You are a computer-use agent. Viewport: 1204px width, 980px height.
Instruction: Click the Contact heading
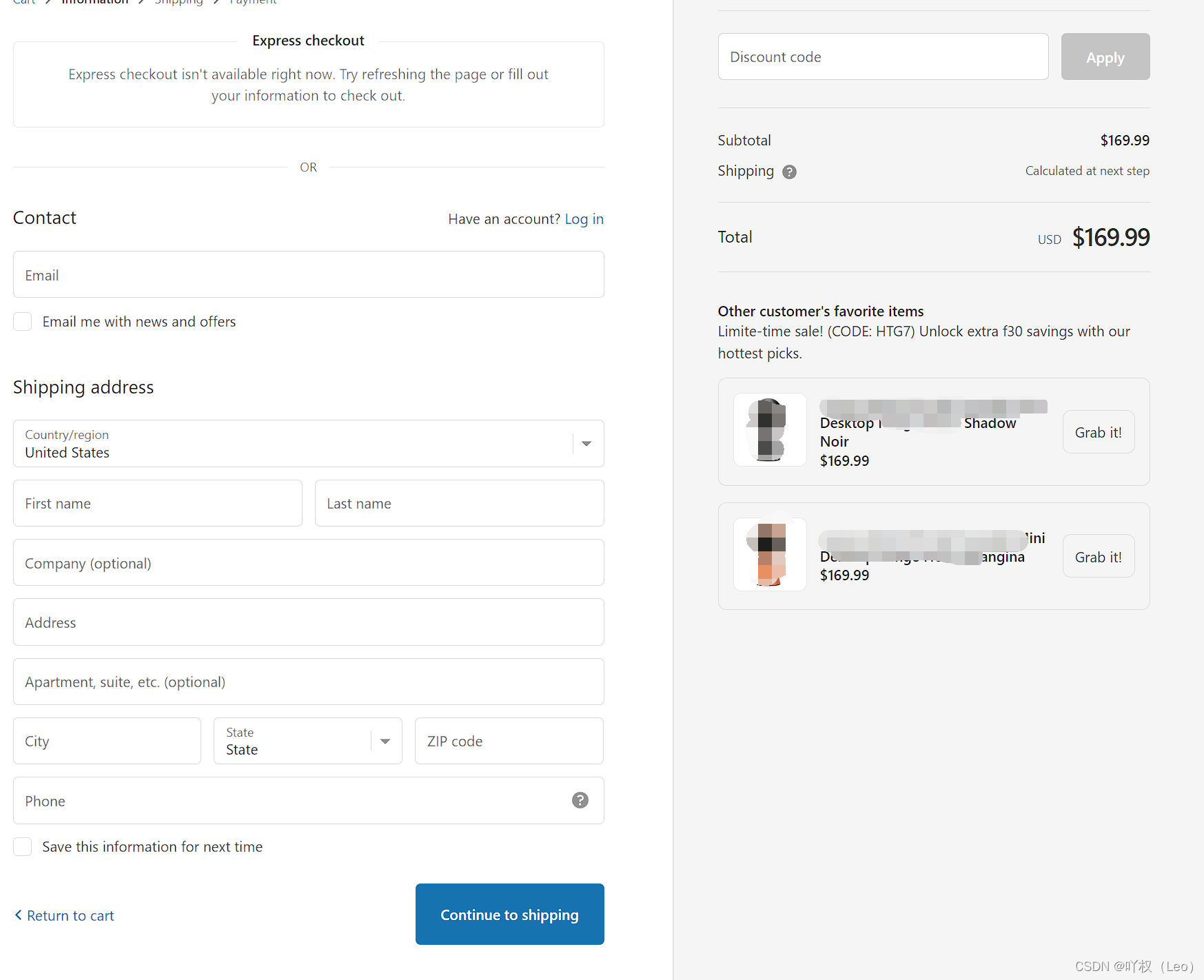(x=45, y=218)
